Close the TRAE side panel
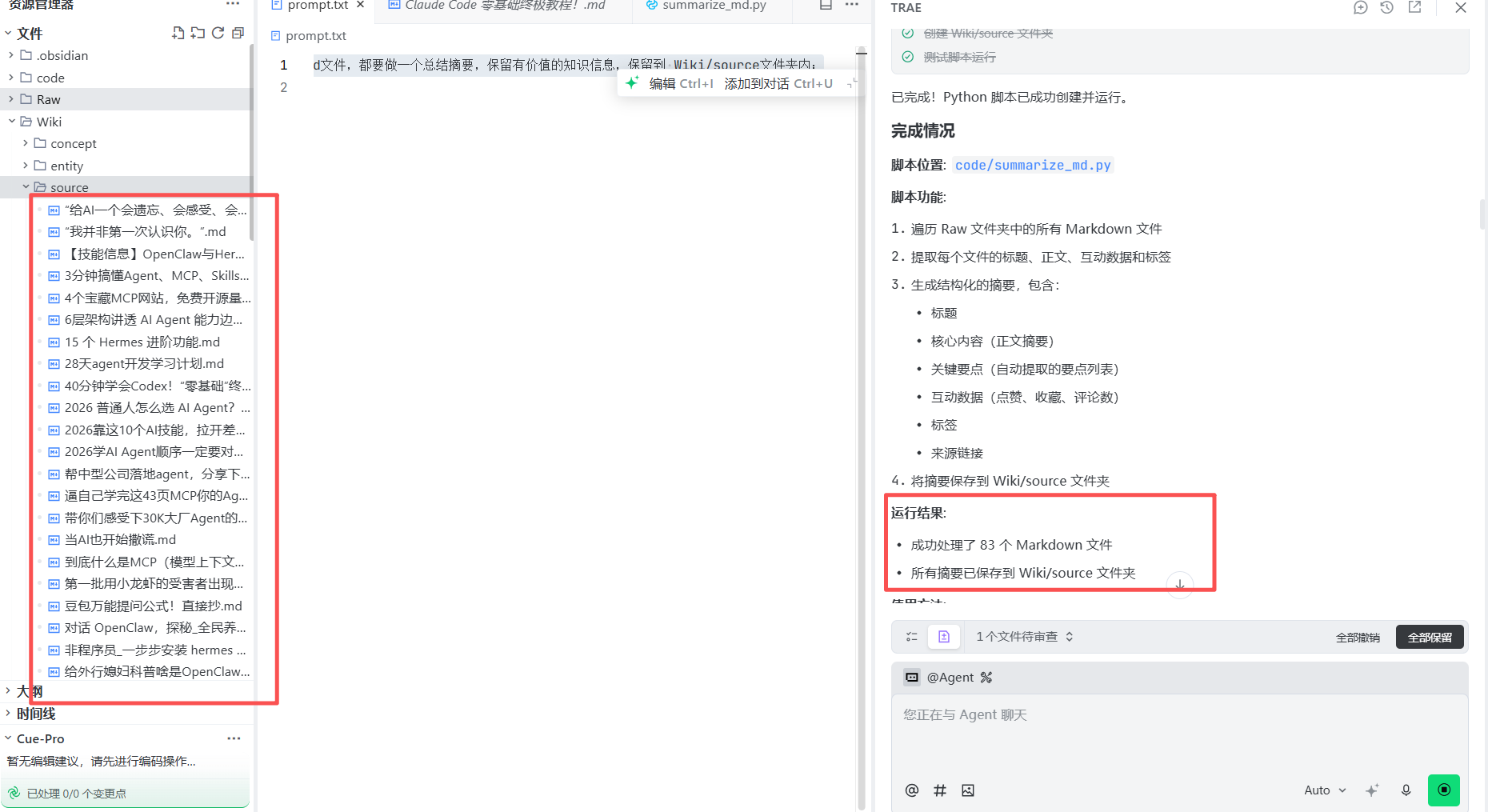This screenshot has width=1488, height=812. click(x=1460, y=7)
